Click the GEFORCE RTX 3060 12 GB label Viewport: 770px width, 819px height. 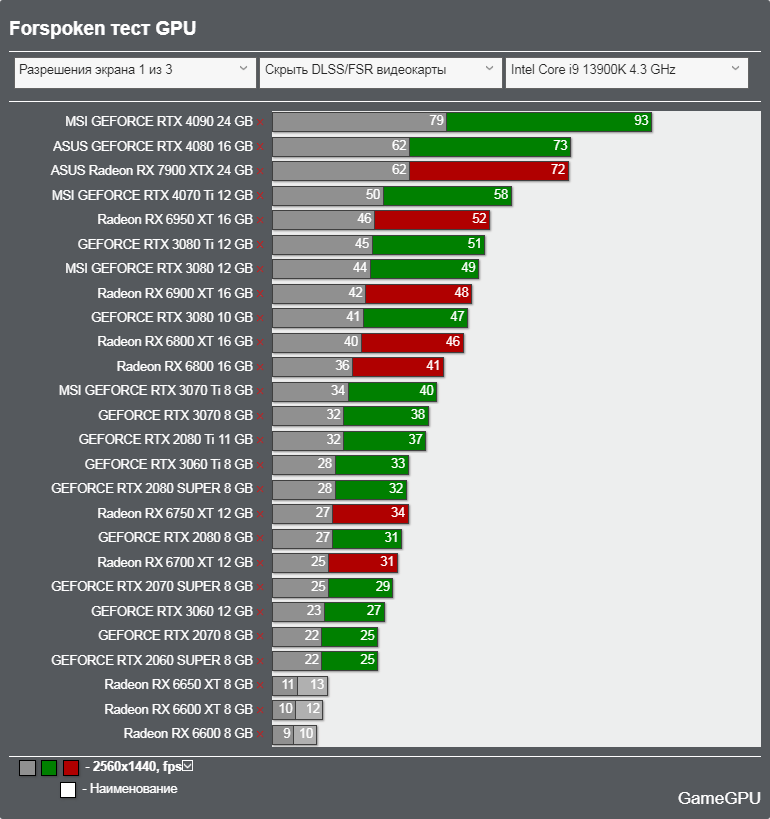coord(172,612)
